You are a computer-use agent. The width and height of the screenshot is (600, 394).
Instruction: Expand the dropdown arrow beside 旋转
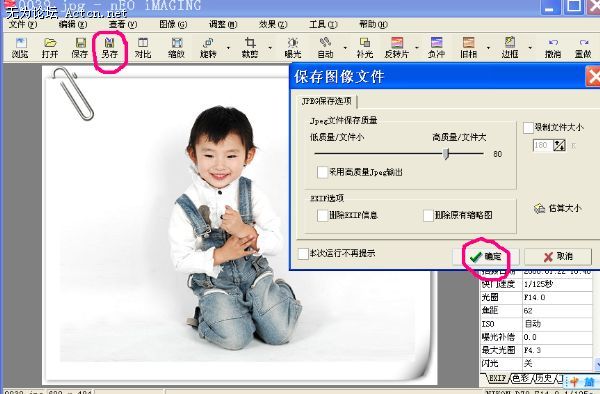coord(228,48)
